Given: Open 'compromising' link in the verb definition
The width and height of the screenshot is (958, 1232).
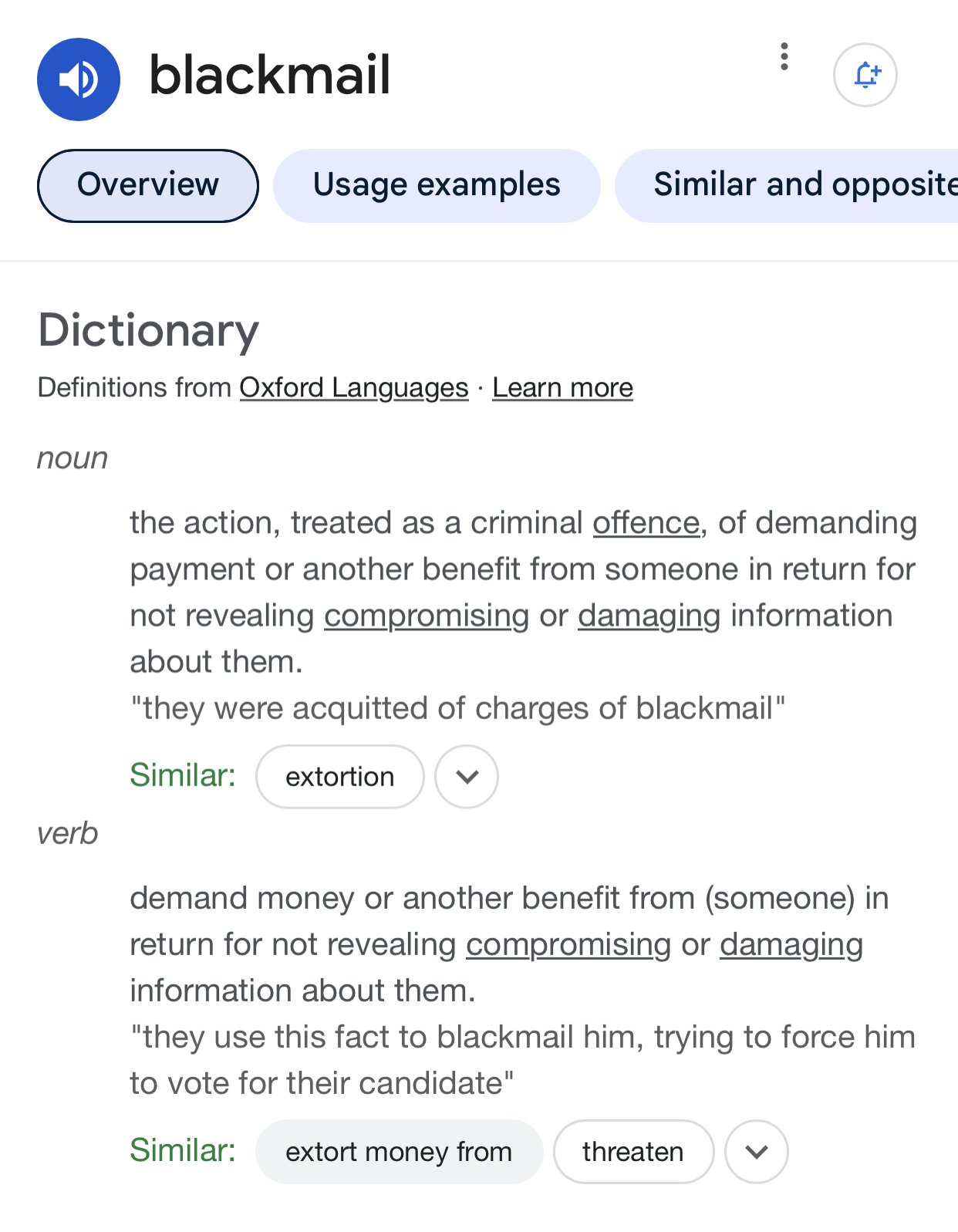Looking at the screenshot, I should [x=568, y=944].
